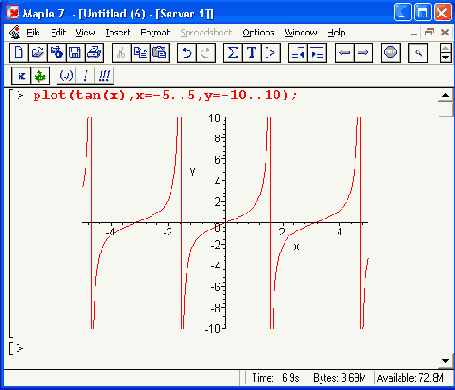Insert a new execution group prompt icon
This screenshot has width=455, height=390.
pos(271,53)
